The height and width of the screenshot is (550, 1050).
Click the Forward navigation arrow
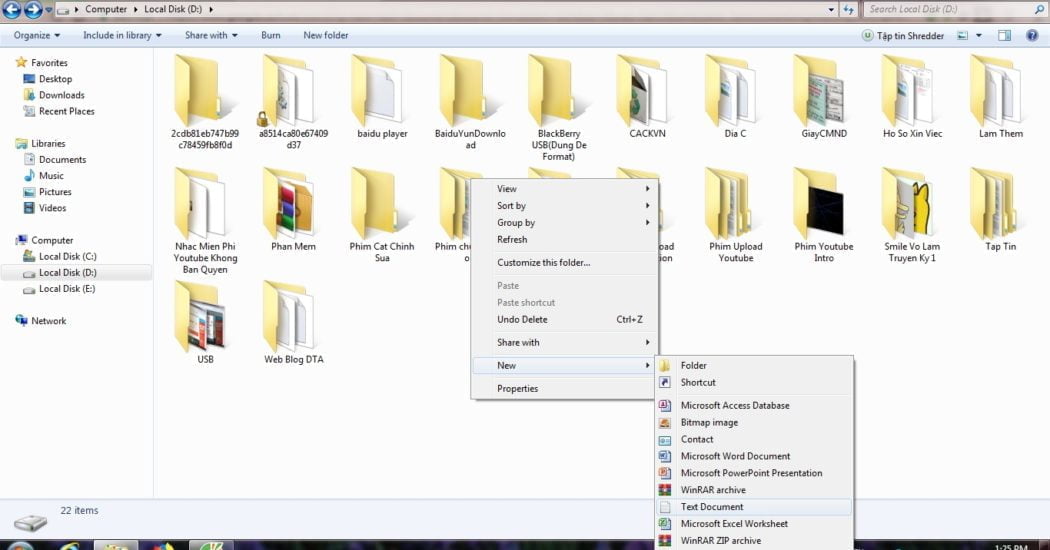[x=33, y=9]
